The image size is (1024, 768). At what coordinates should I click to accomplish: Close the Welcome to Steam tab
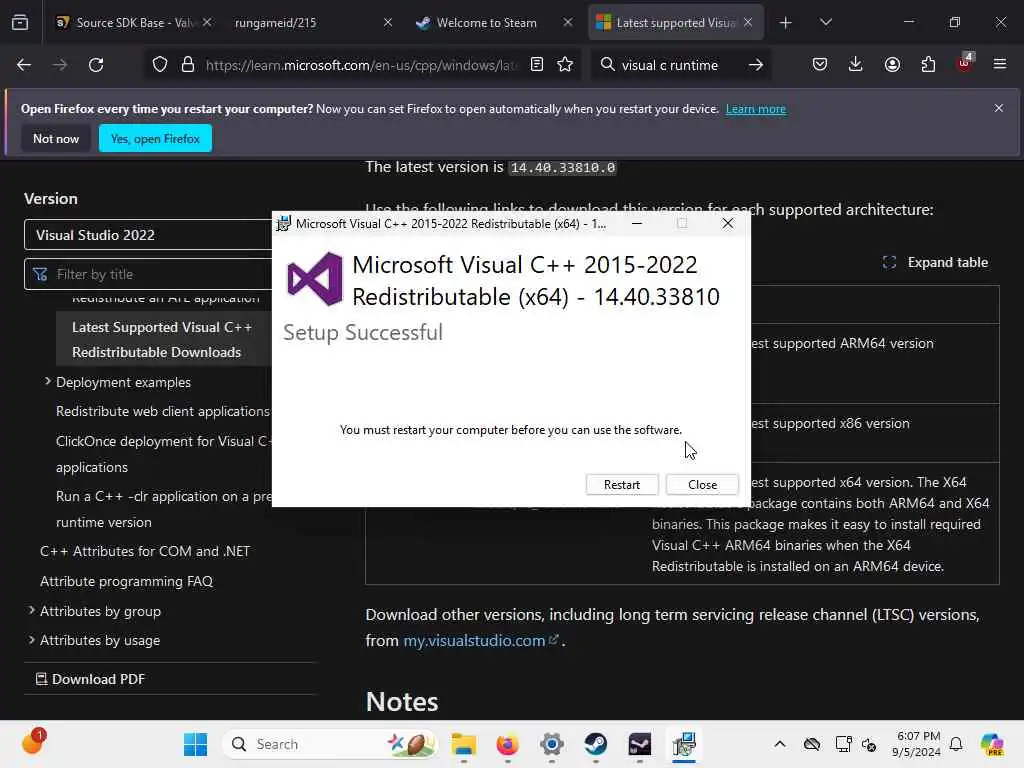(568, 22)
